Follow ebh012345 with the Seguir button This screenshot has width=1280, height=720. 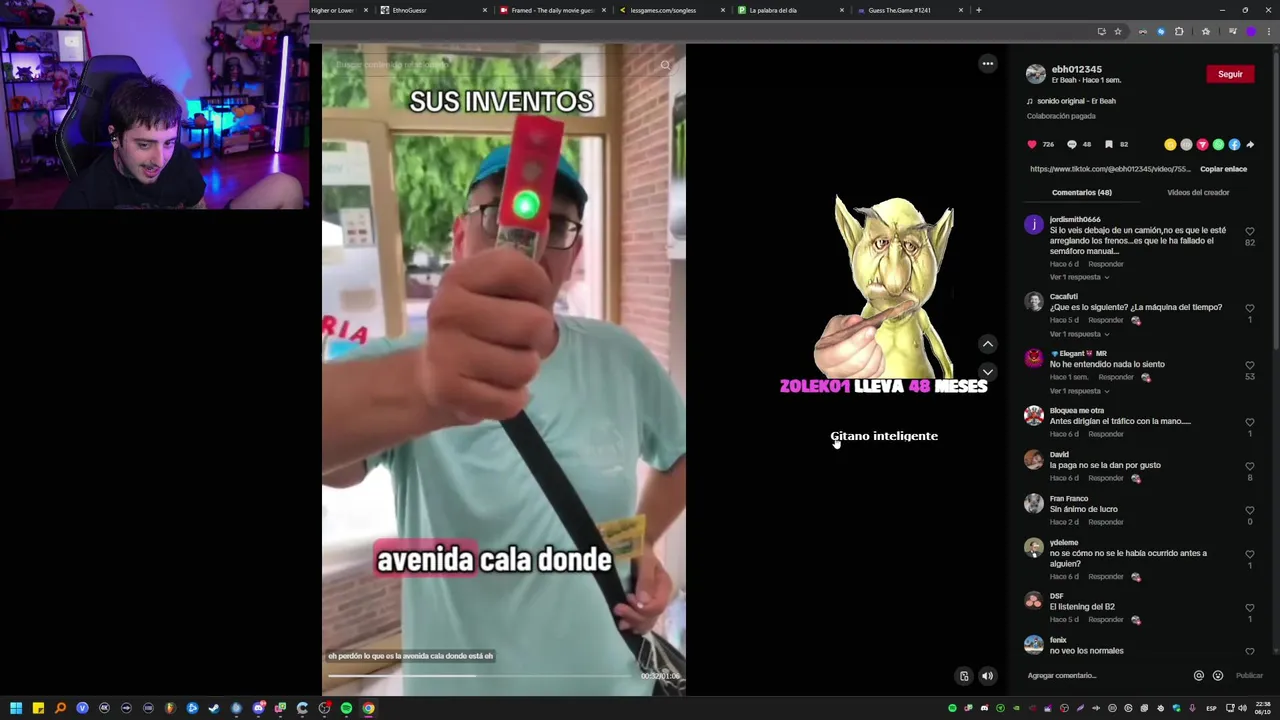pyautogui.click(x=1230, y=74)
